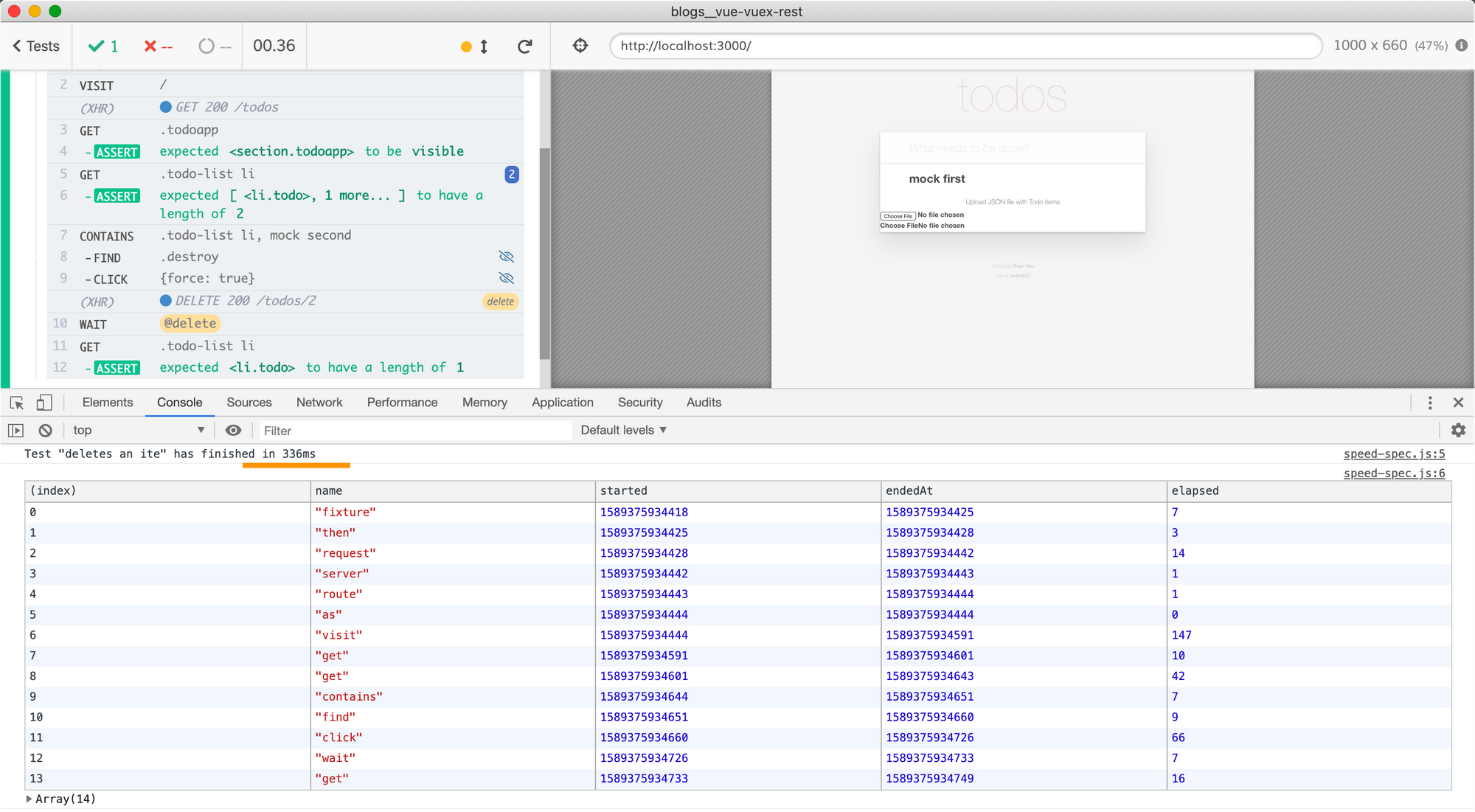Open the selector playground crosshair icon
The image size is (1475, 812).
[x=580, y=46]
